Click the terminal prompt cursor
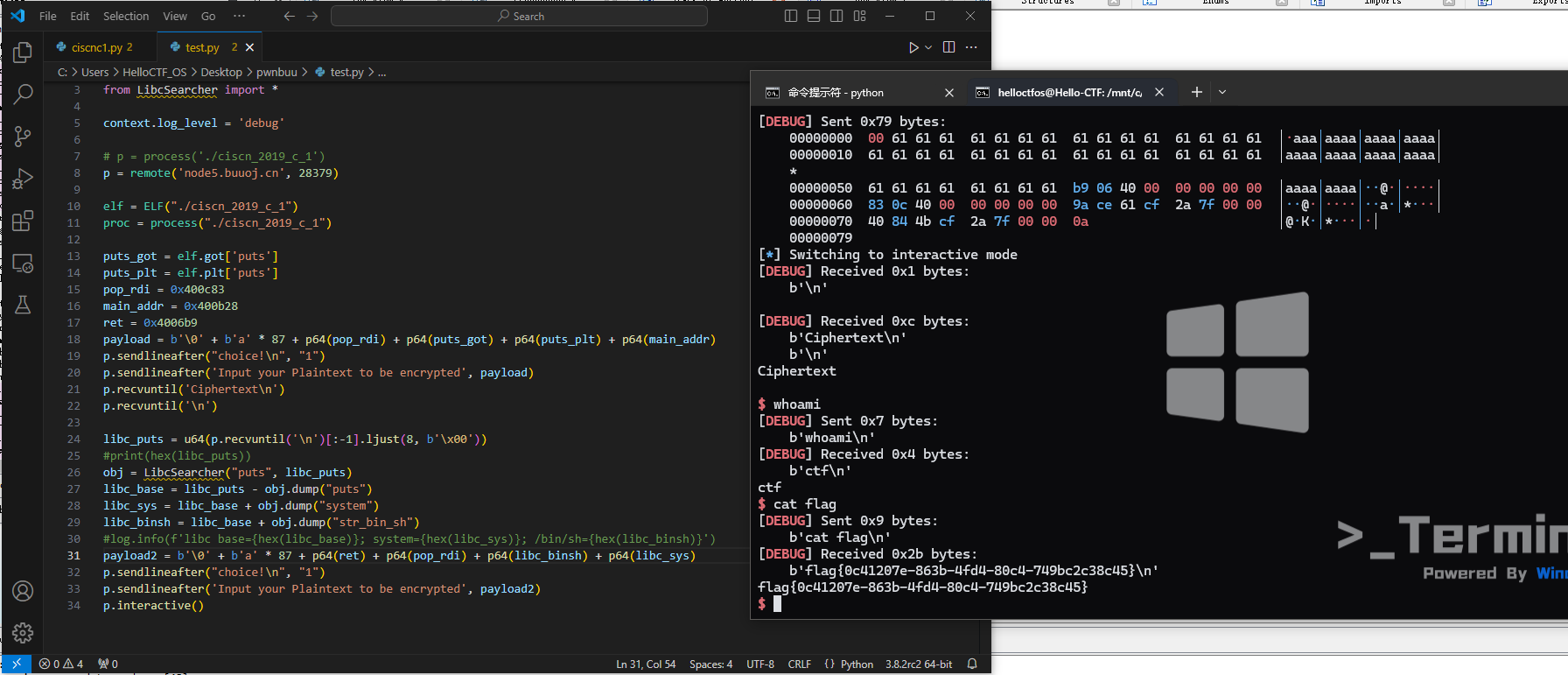Viewport: 1568px width, 675px height. tap(777, 603)
